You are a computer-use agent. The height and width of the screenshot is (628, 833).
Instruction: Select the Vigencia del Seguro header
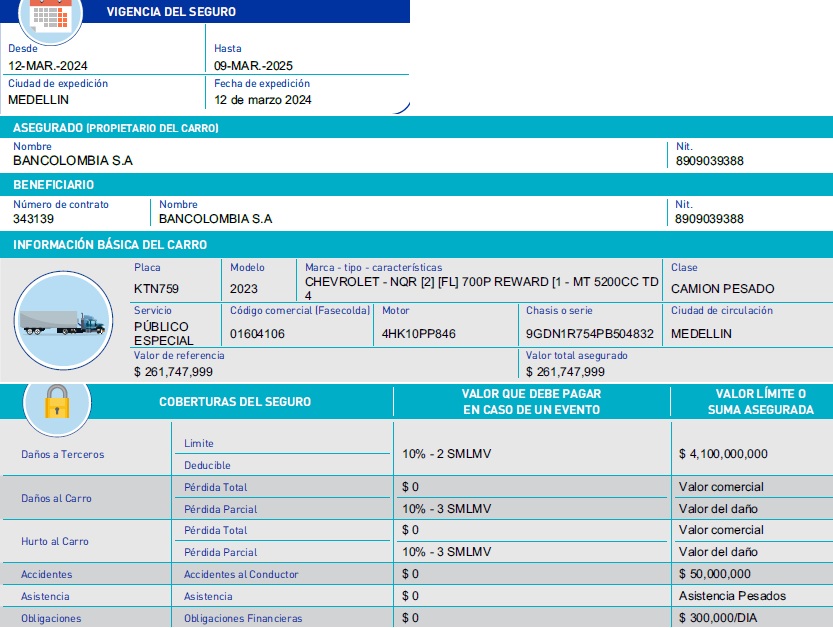[171, 12]
